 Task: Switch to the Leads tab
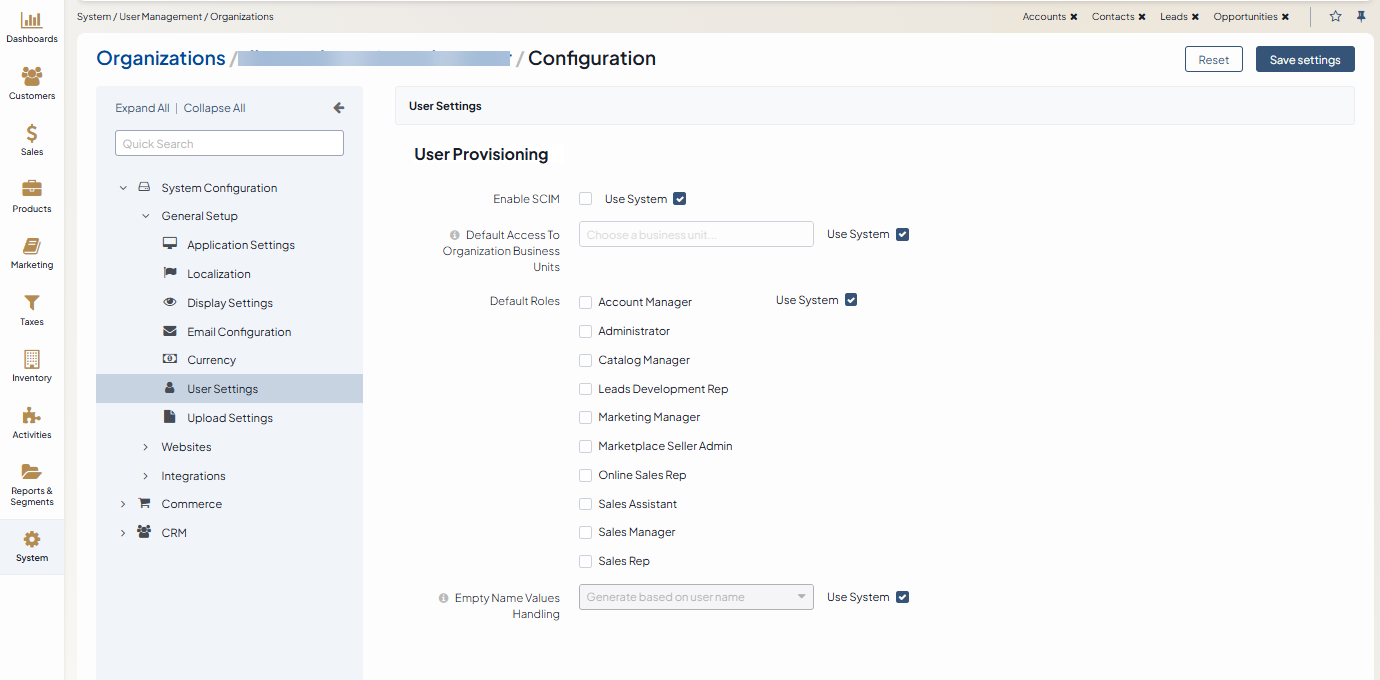click(1172, 16)
